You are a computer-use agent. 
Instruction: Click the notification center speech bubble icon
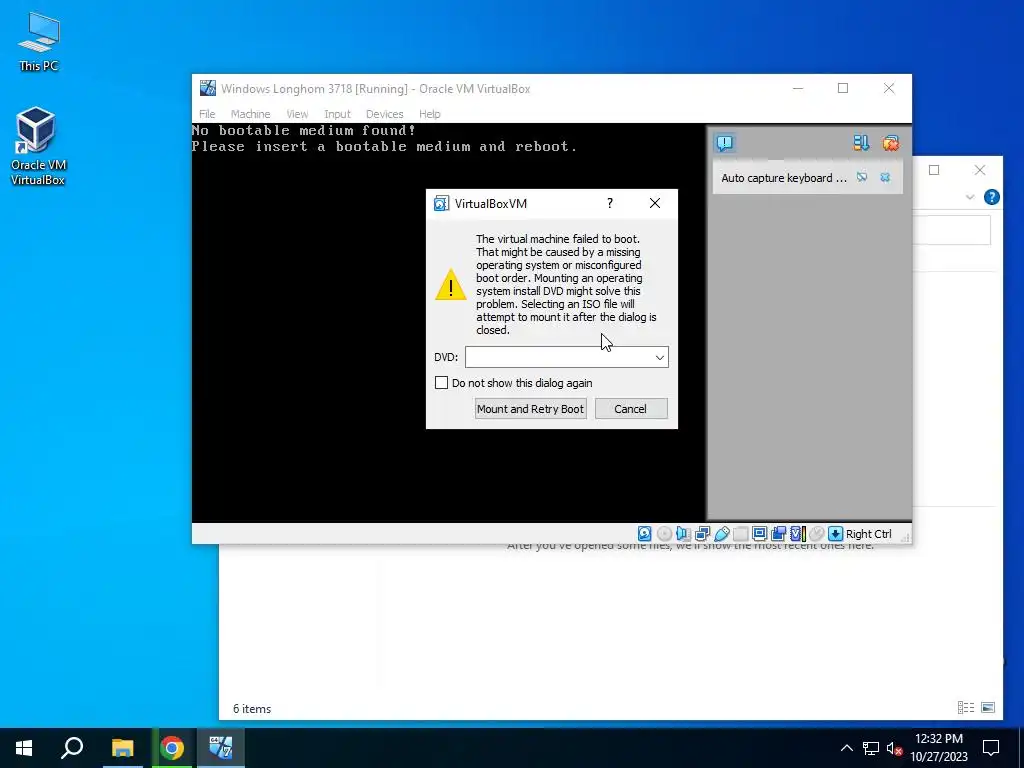725,142
